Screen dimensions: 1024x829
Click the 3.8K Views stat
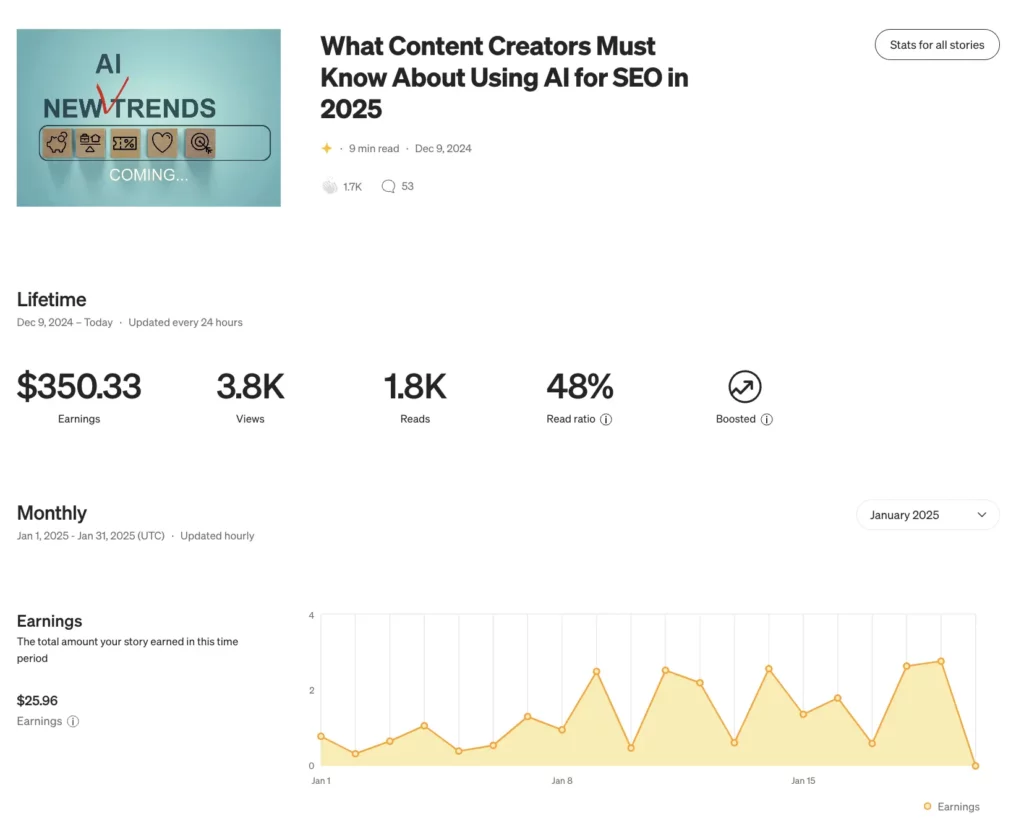[250, 387]
